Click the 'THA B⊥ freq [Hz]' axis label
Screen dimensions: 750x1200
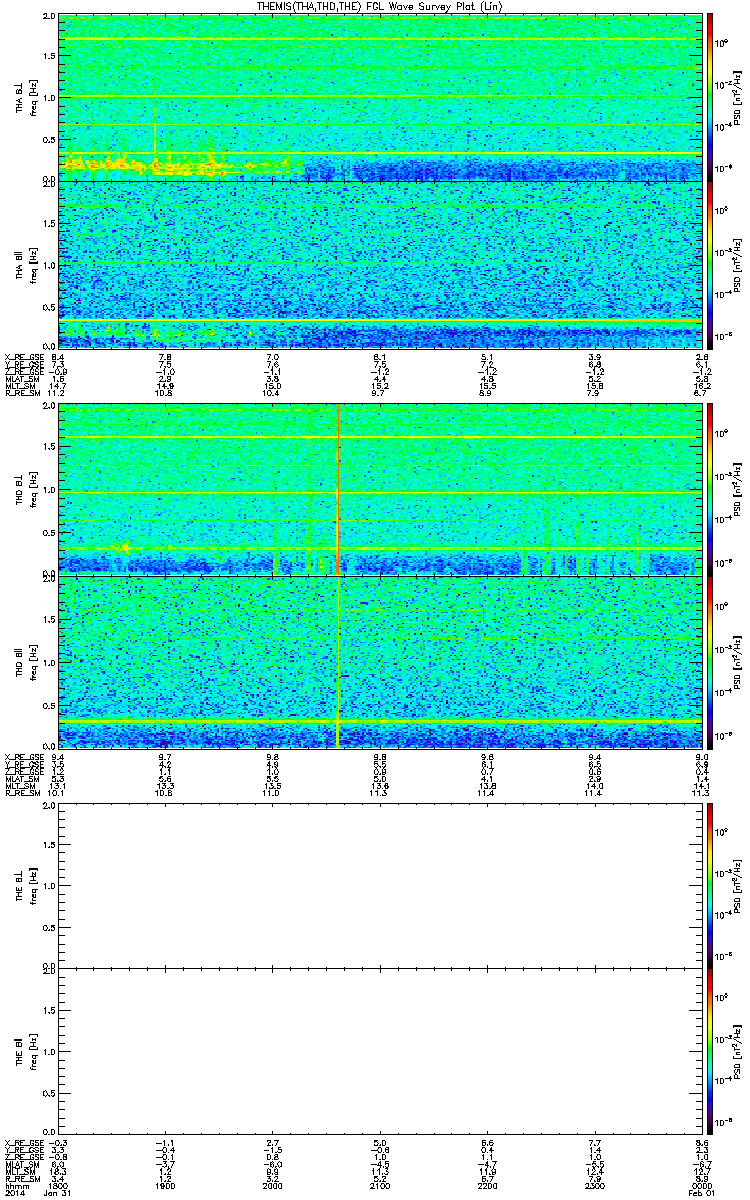tap(25, 97)
